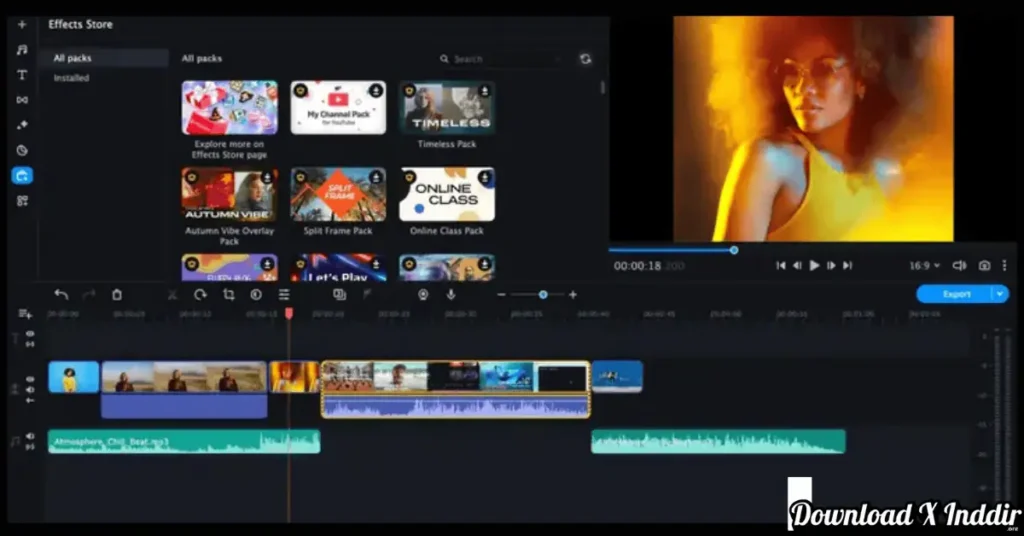Download the Timeless Pack via its arrow icon
The width and height of the screenshot is (1024, 536).
click(x=485, y=91)
